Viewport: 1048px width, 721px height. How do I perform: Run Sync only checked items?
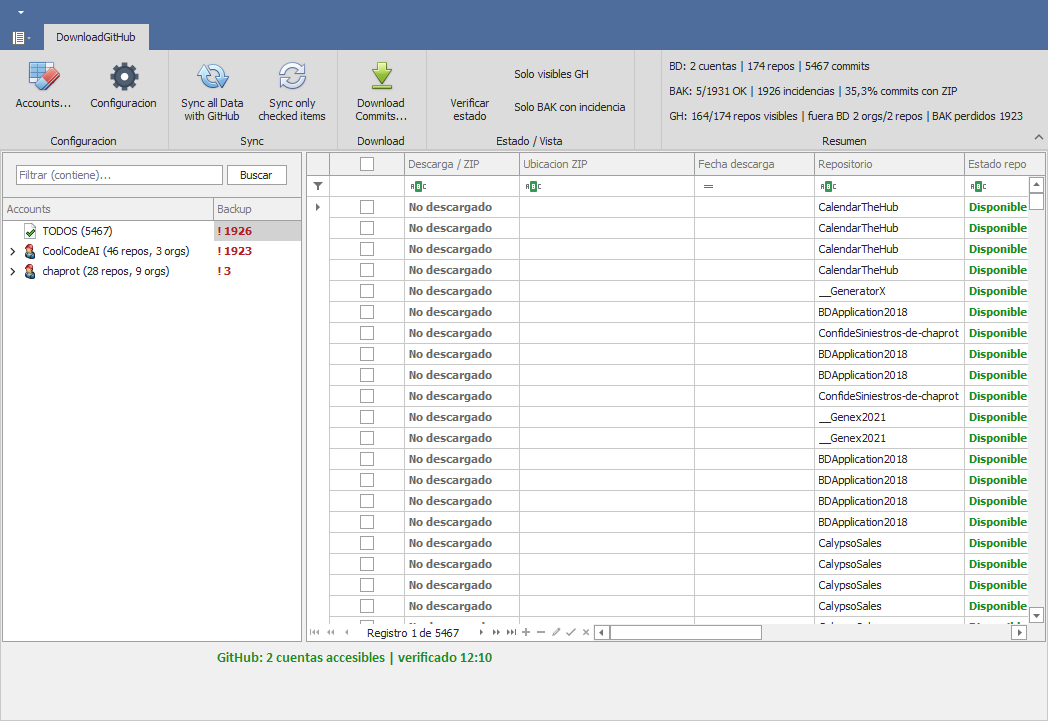[x=292, y=92]
